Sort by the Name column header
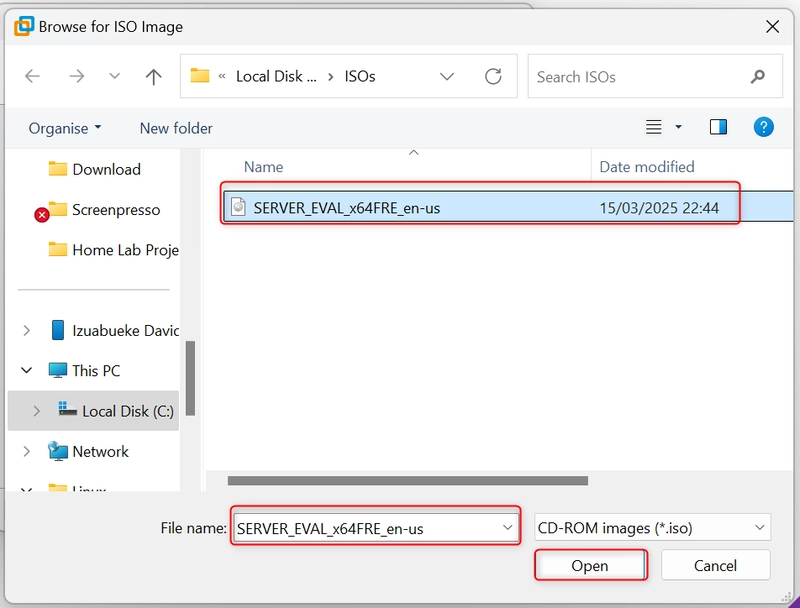 (263, 167)
